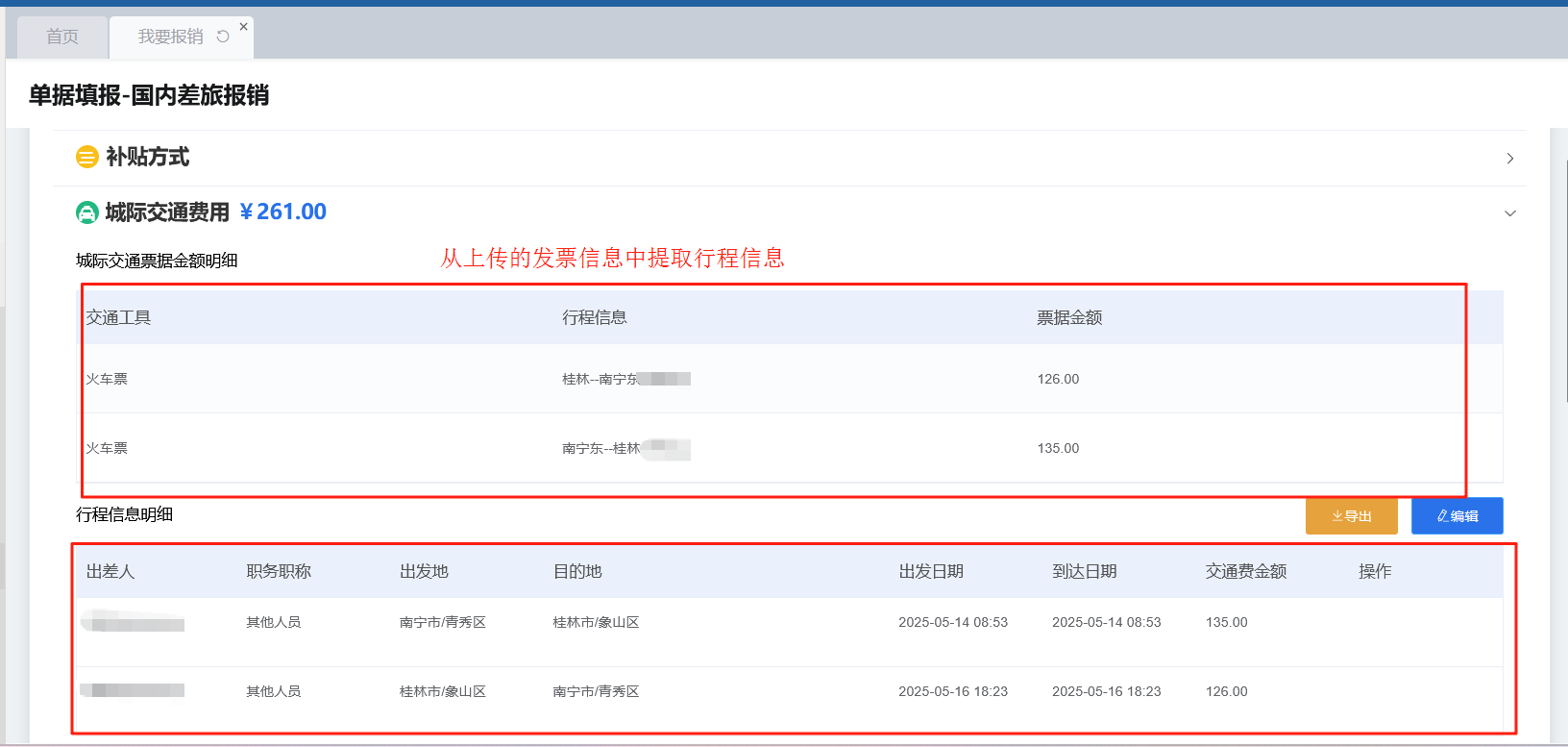This screenshot has width=1568, height=747.
Task: Click the 票据金额 column header
Action: pyautogui.click(x=1069, y=318)
